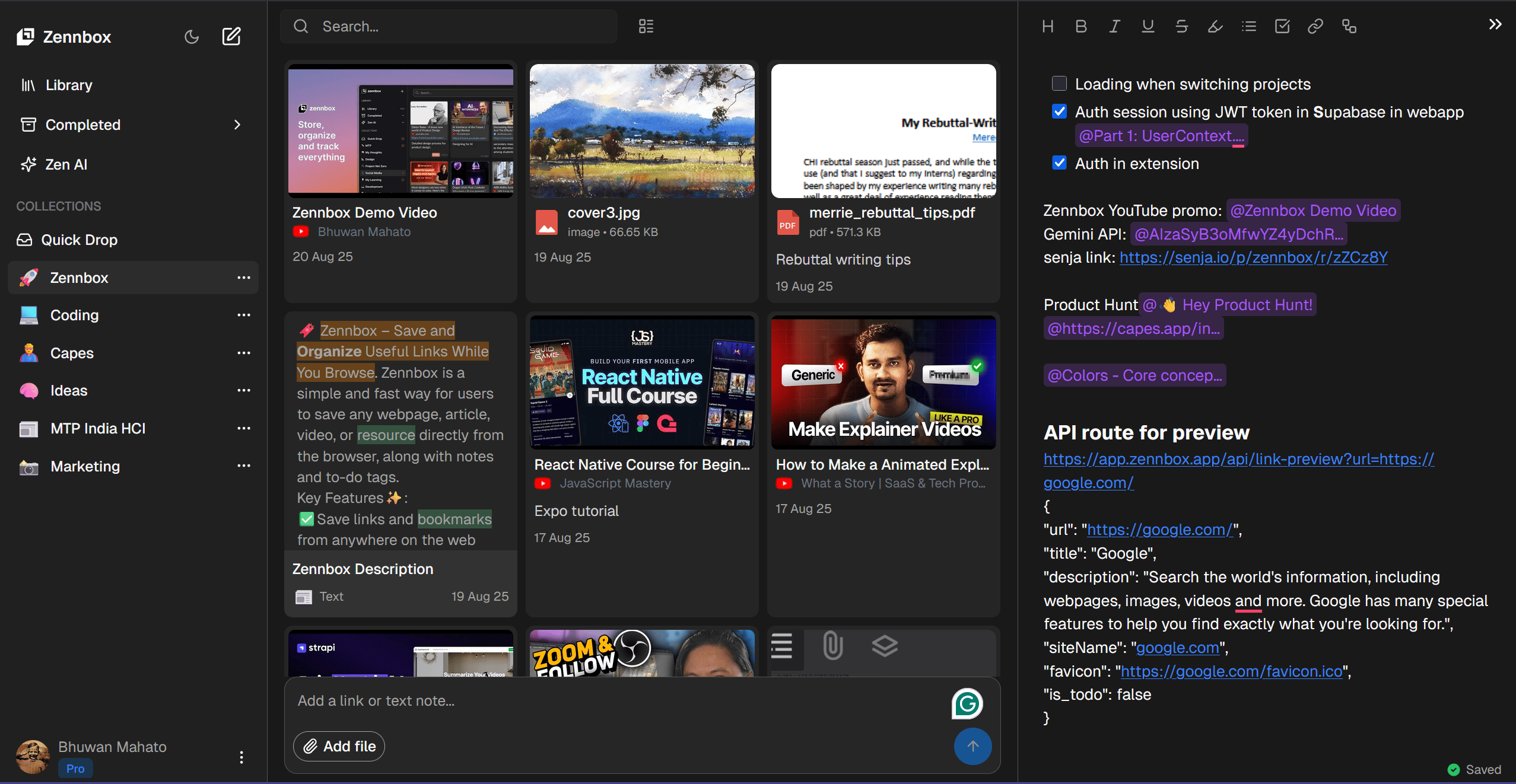
Task: Check 'Loading when switching projects' checkbox
Action: click(1059, 84)
